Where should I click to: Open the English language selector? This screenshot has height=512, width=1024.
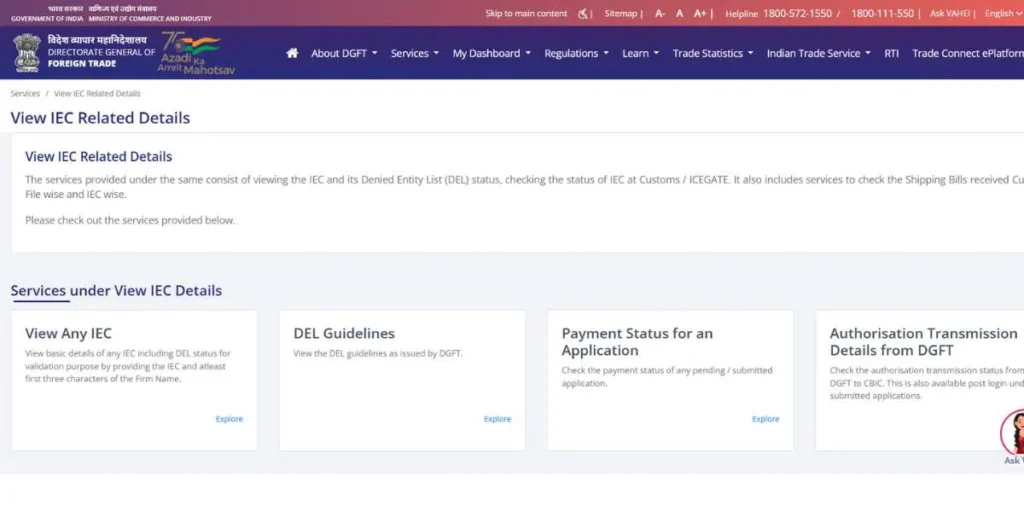coord(1003,14)
